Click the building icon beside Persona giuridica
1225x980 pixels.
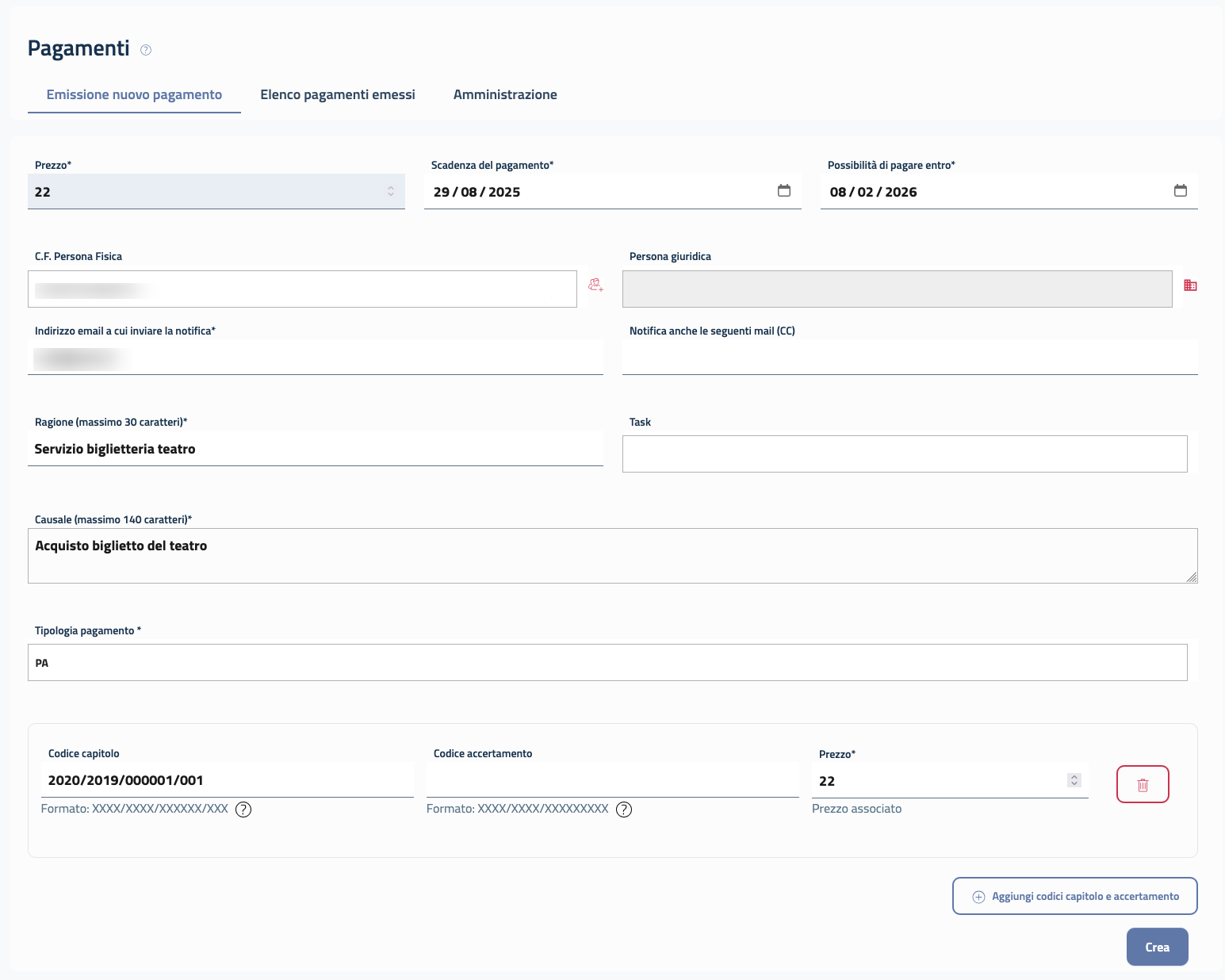tap(1190, 285)
